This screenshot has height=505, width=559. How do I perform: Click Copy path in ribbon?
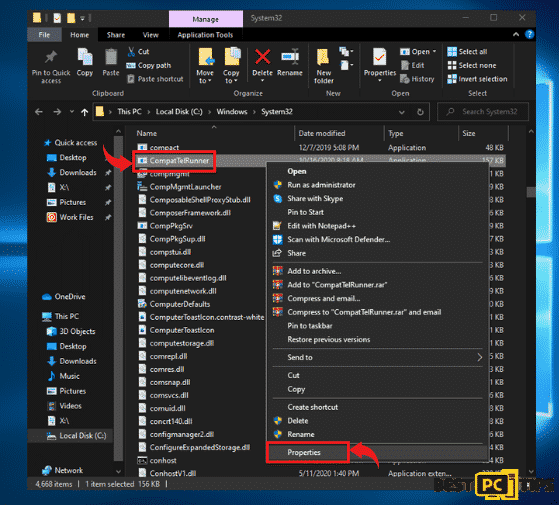[149, 65]
